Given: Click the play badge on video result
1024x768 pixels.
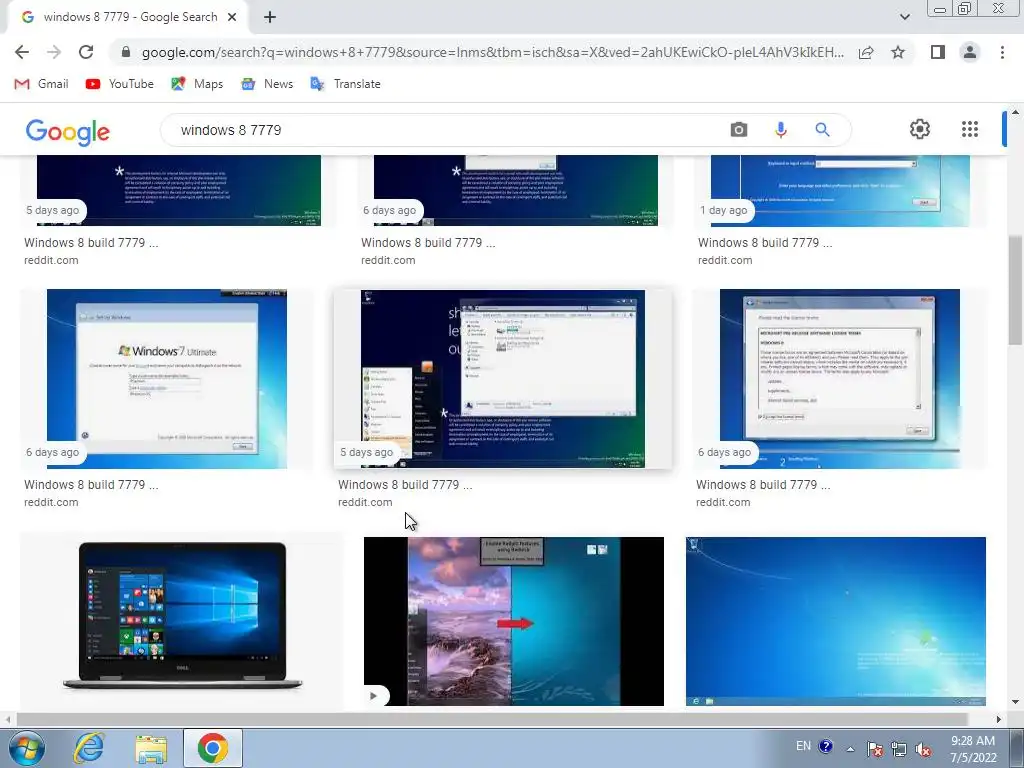Looking at the screenshot, I should click(x=374, y=696).
